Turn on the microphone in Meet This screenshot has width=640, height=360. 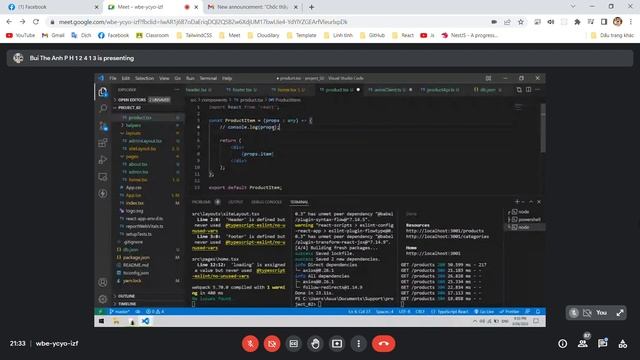point(250,344)
